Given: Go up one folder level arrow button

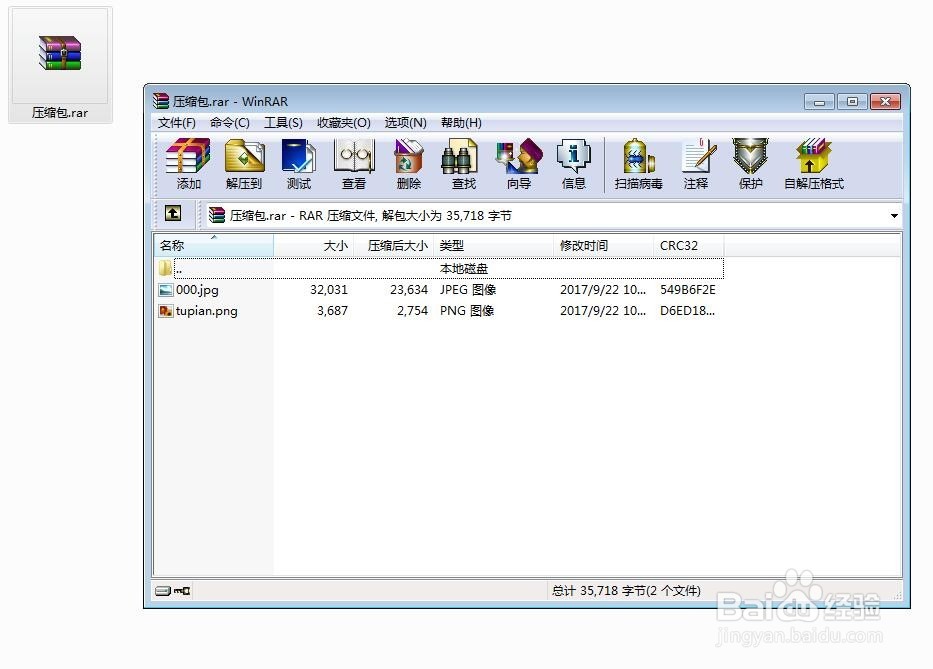Looking at the screenshot, I should click(173, 214).
